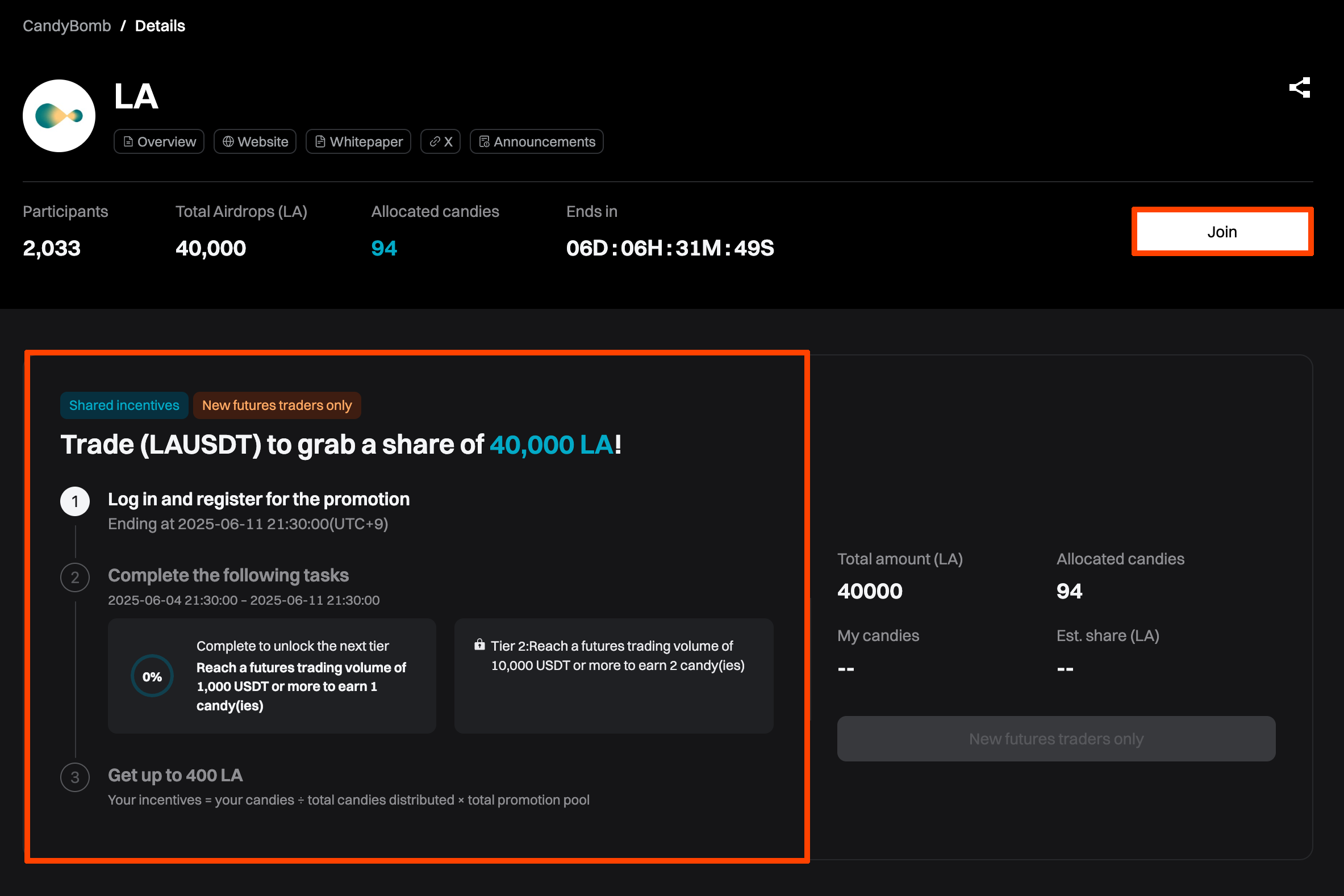Open the Announcements link
Screen dimensions: 1344x896
coord(536,142)
